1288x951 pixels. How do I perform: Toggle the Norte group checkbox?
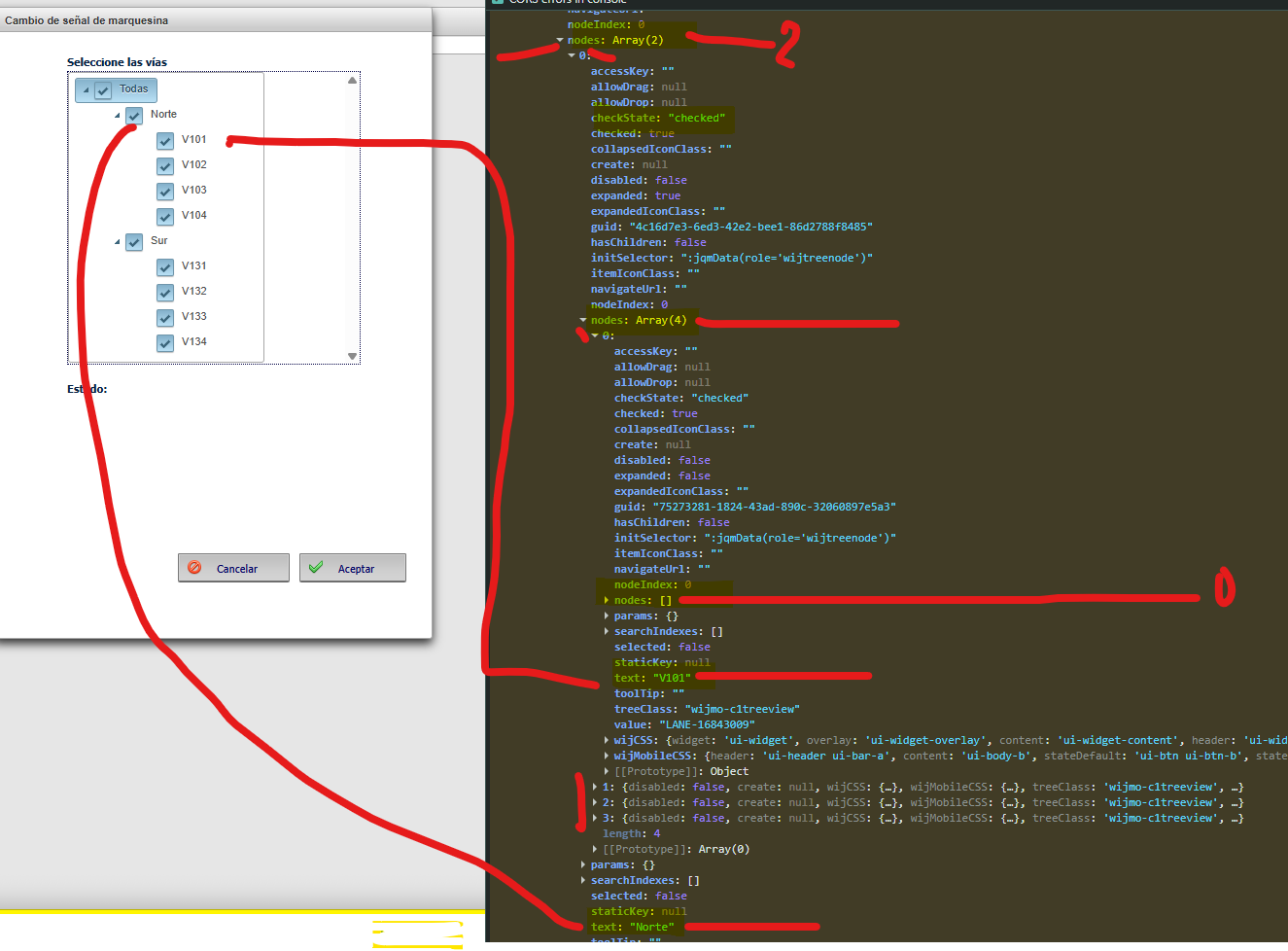pyautogui.click(x=134, y=116)
